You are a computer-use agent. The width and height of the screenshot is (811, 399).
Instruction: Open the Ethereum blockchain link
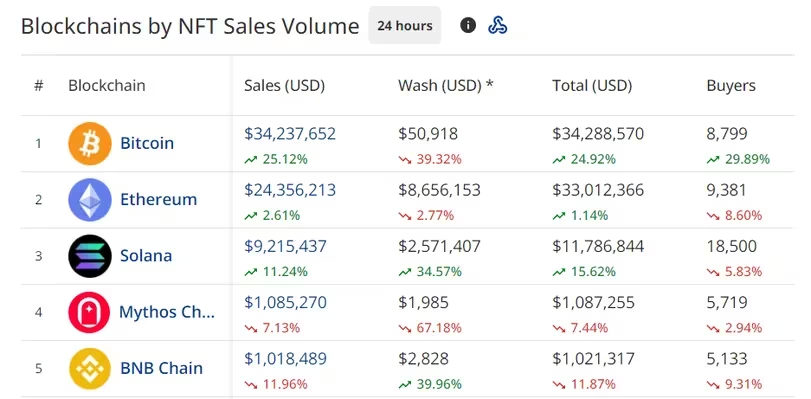[158, 199]
